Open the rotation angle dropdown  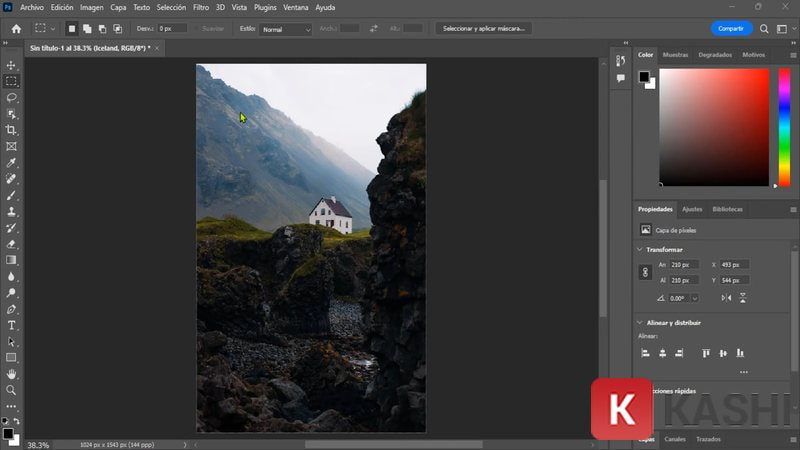695,298
